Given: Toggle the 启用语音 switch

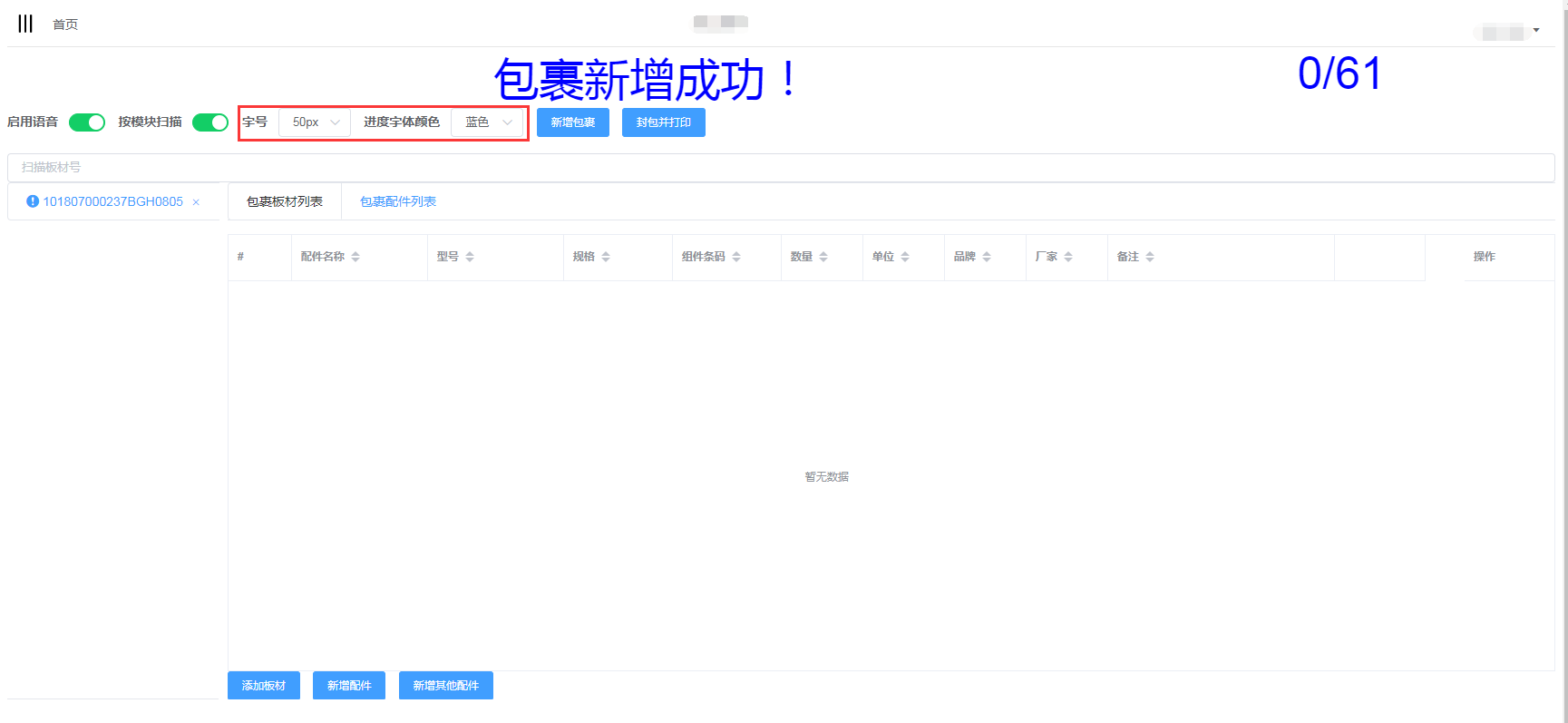Looking at the screenshot, I should click(x=87, y=122).
